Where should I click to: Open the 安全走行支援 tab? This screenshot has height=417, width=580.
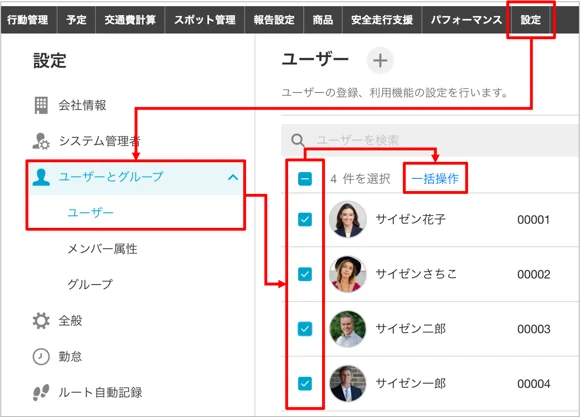(x=382, y=20)
